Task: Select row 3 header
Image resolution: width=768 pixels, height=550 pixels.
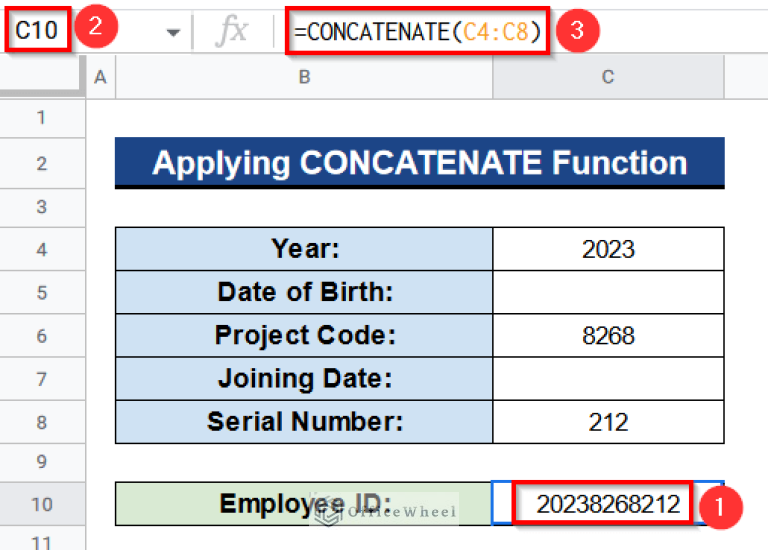Action: [x=42, y=207]
